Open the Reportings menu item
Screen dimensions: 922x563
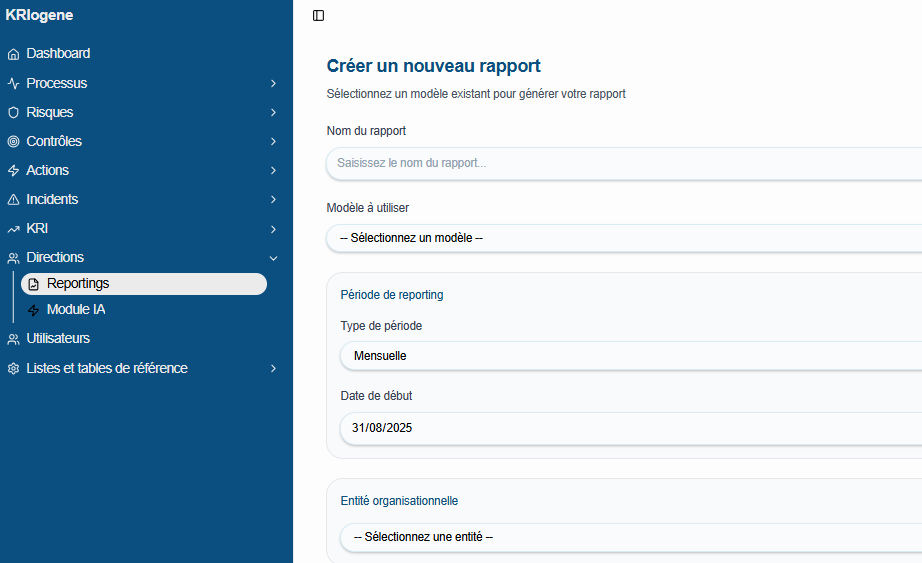(x=143, y=284)
